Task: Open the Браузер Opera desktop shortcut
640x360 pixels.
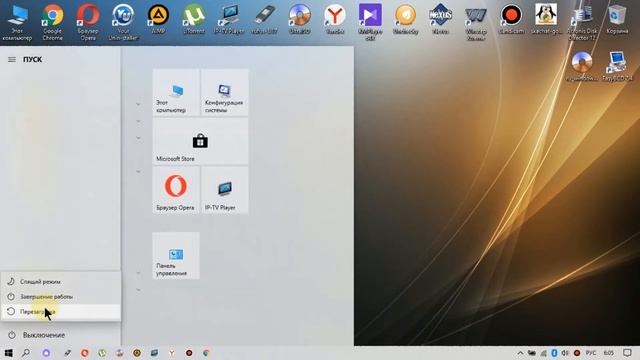Action: pyautogui.click(x=88, y=22)
